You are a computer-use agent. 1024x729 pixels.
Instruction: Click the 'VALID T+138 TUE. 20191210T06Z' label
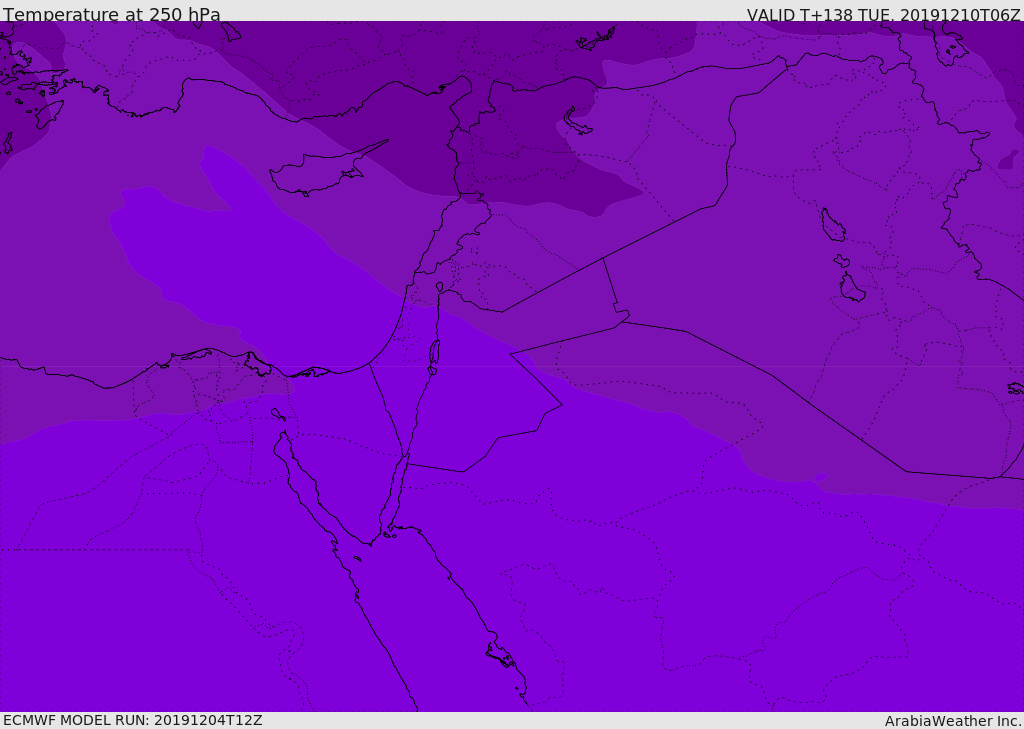tap(884, 14)
